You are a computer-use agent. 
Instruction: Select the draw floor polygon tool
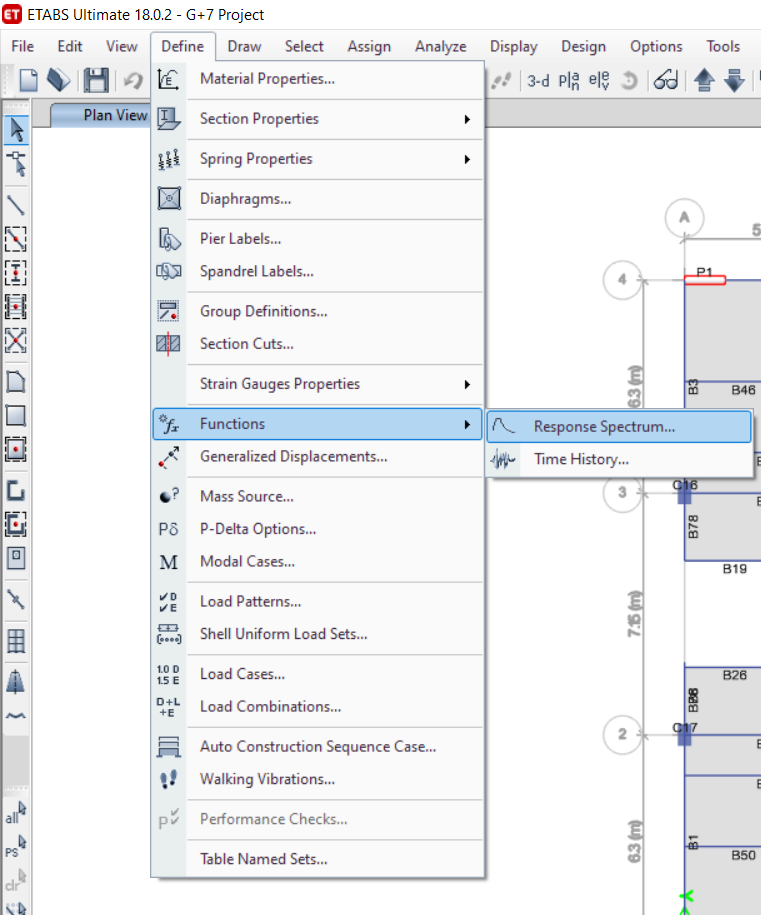[16, 382]
